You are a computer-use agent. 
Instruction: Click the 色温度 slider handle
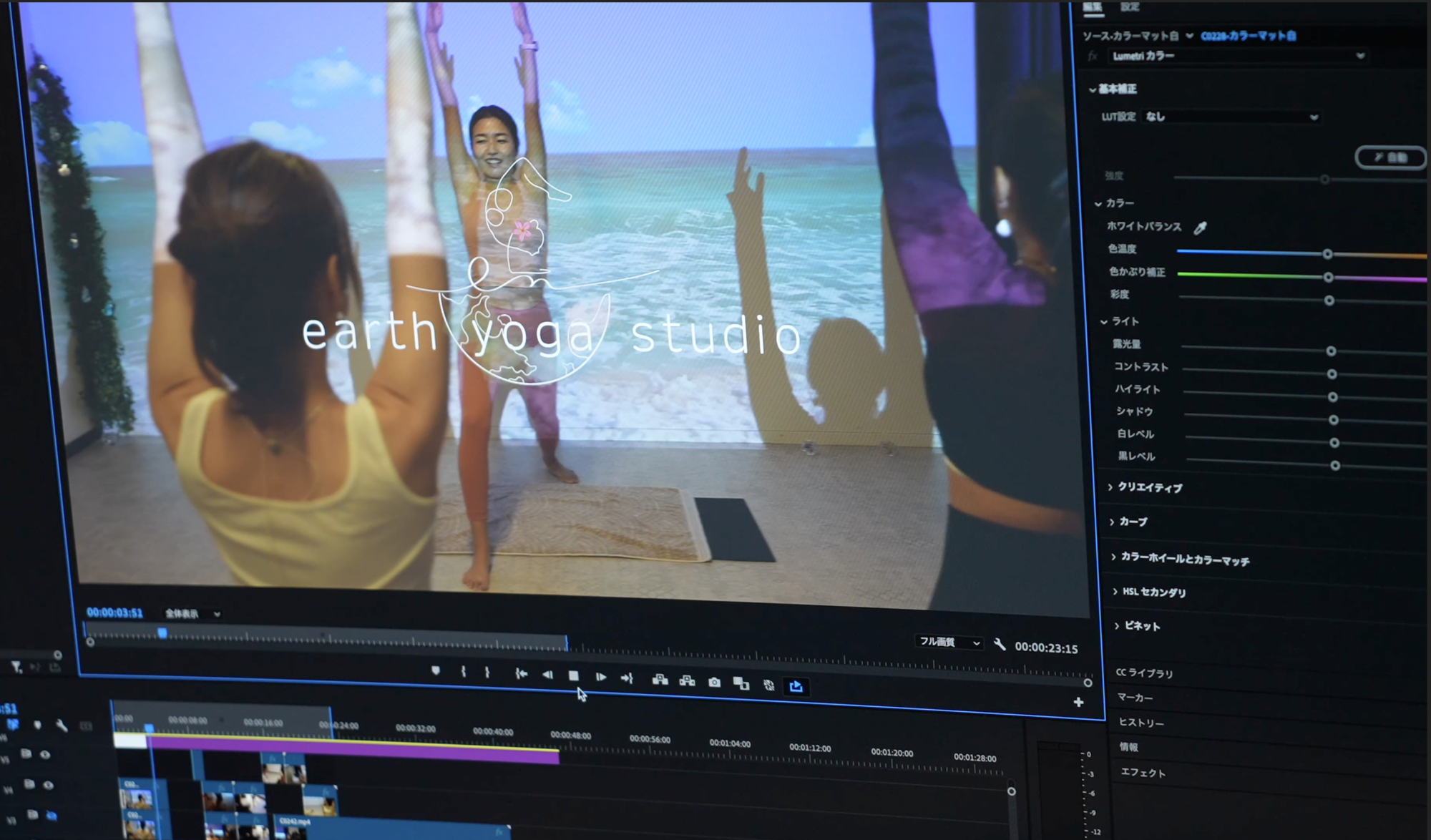[1327, 254]
